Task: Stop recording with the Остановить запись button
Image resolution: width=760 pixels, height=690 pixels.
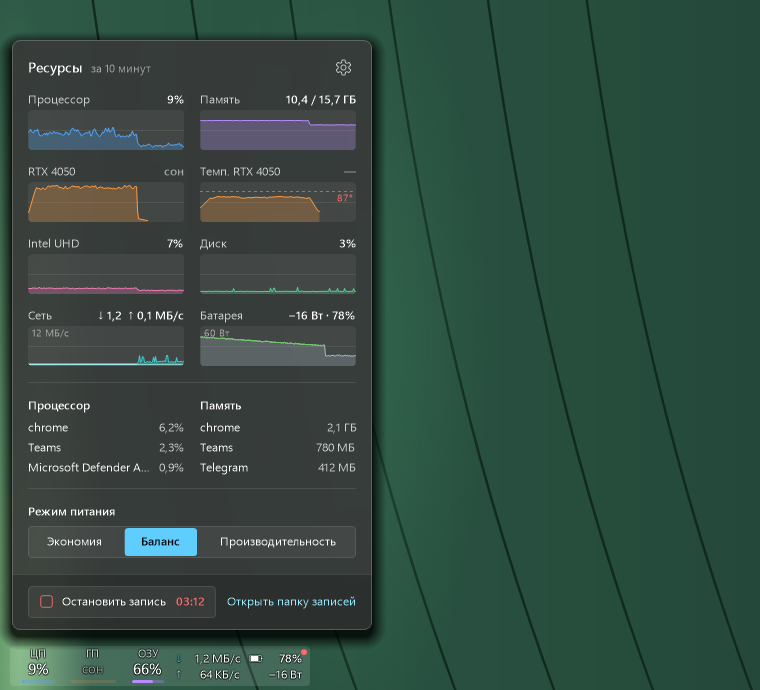Action: 122,602
